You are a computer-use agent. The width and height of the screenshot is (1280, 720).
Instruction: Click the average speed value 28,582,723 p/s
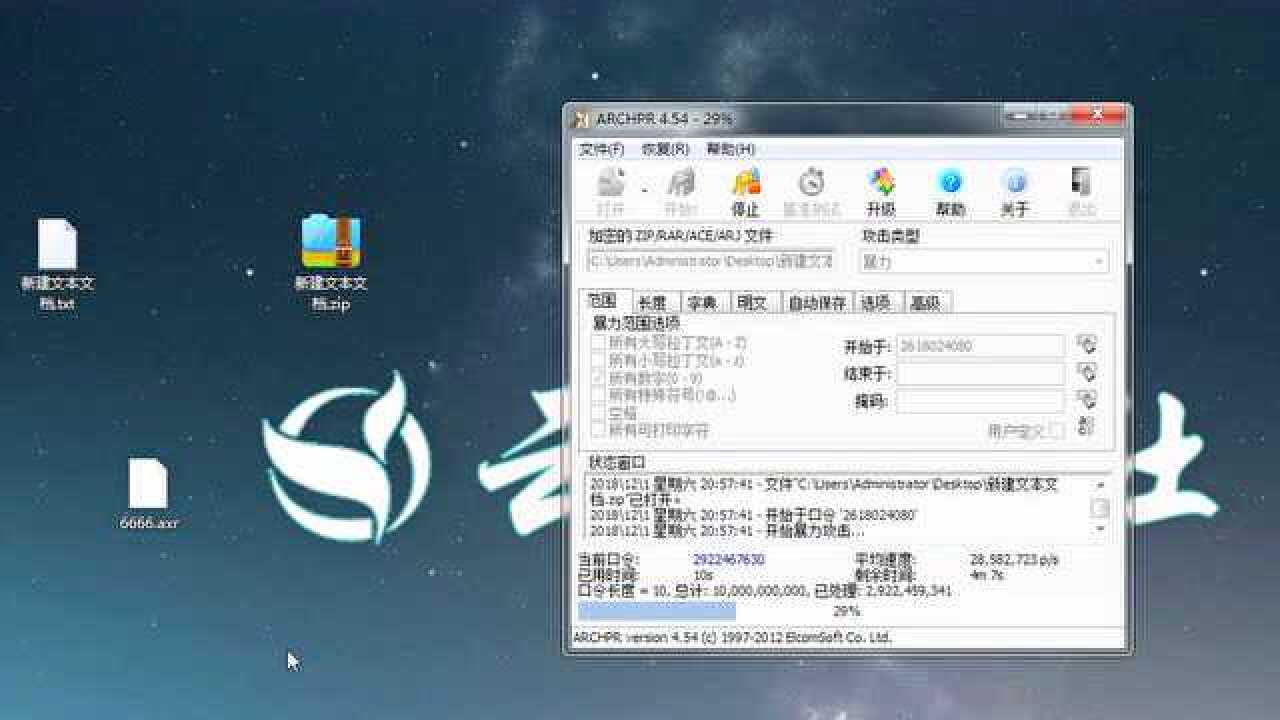point(1015,560)
